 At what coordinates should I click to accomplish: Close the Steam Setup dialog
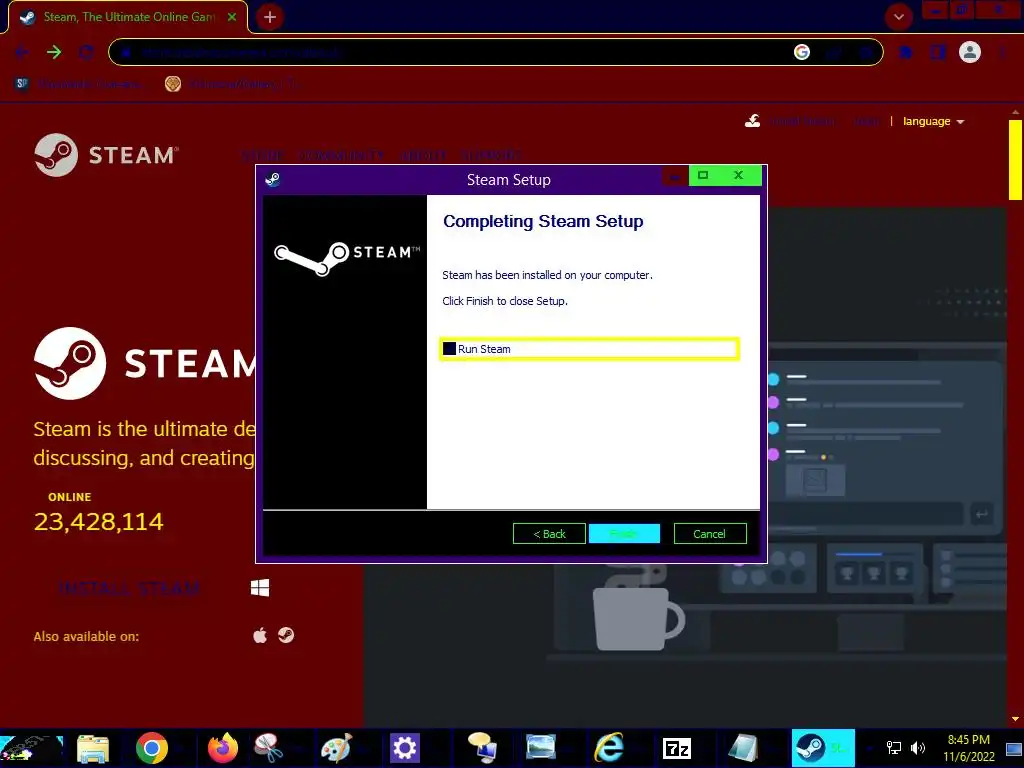click(x=739, y=175)
